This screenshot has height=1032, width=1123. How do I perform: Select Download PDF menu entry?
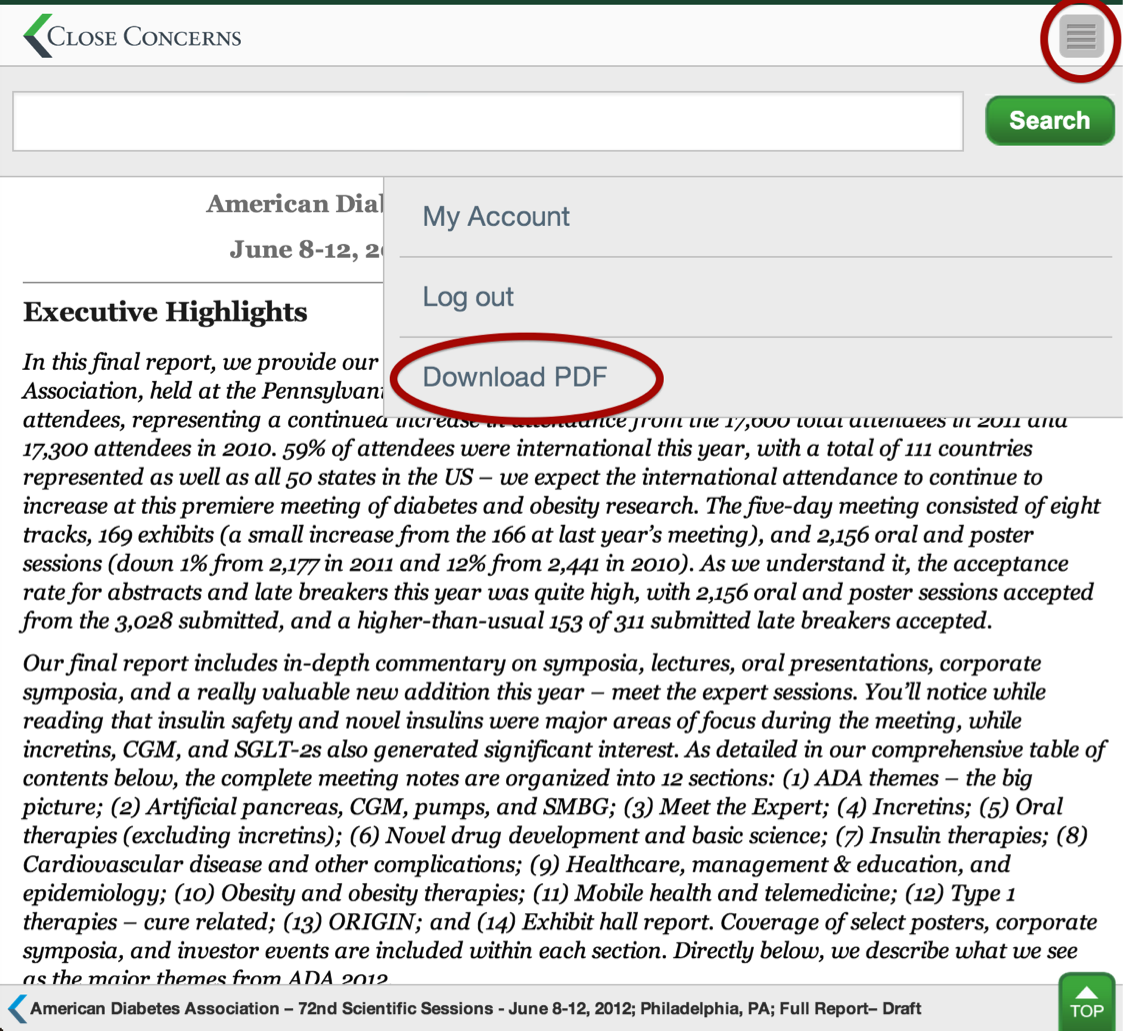pyautogui.click(x=515, y=377)
